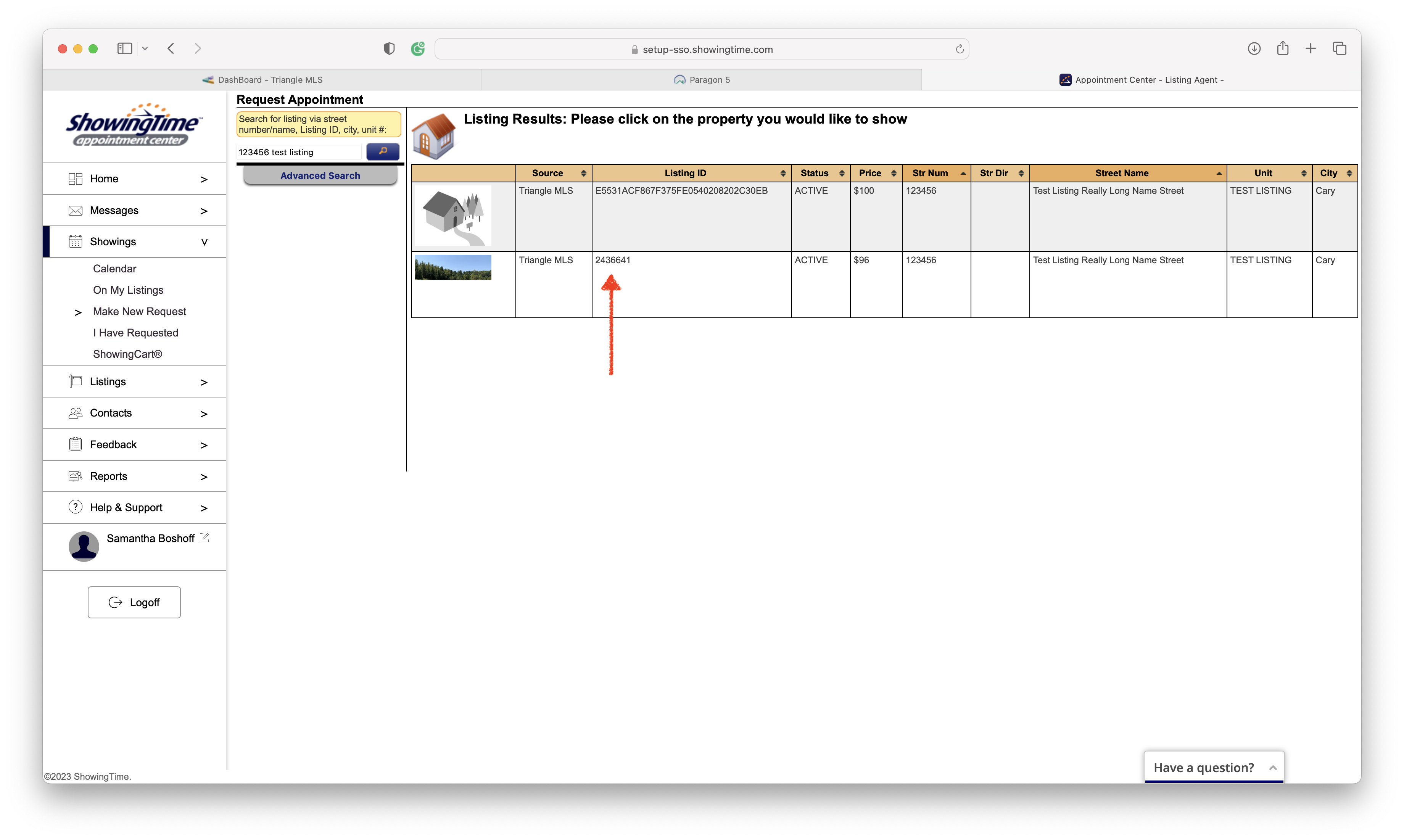Click the Reports chart icon

click(75, 476)
